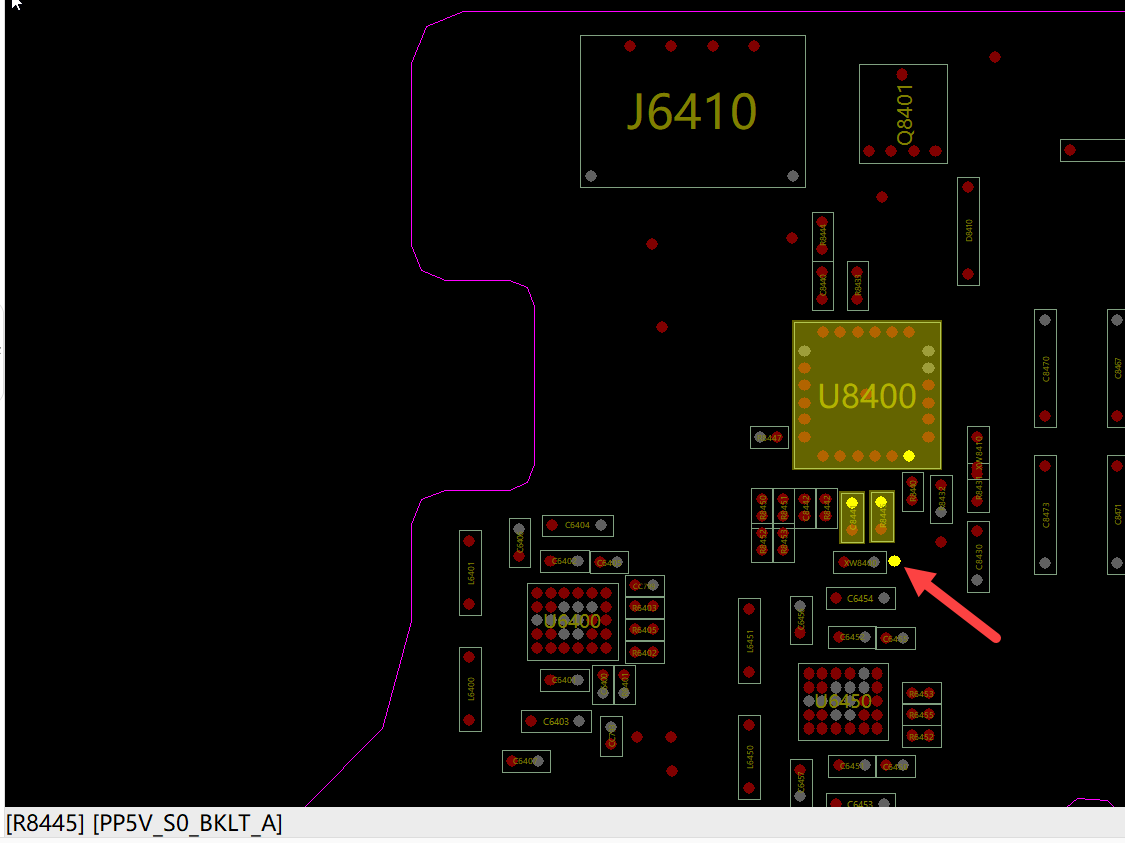Click the highlighted U8400 chip
This screenshot has width=1125, height=843.
(x=867, y=395)
